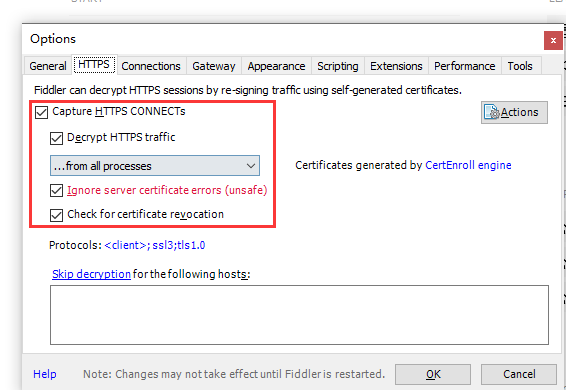Open the Scripting tab
The image size is (566, 390).
coord(338,66)
